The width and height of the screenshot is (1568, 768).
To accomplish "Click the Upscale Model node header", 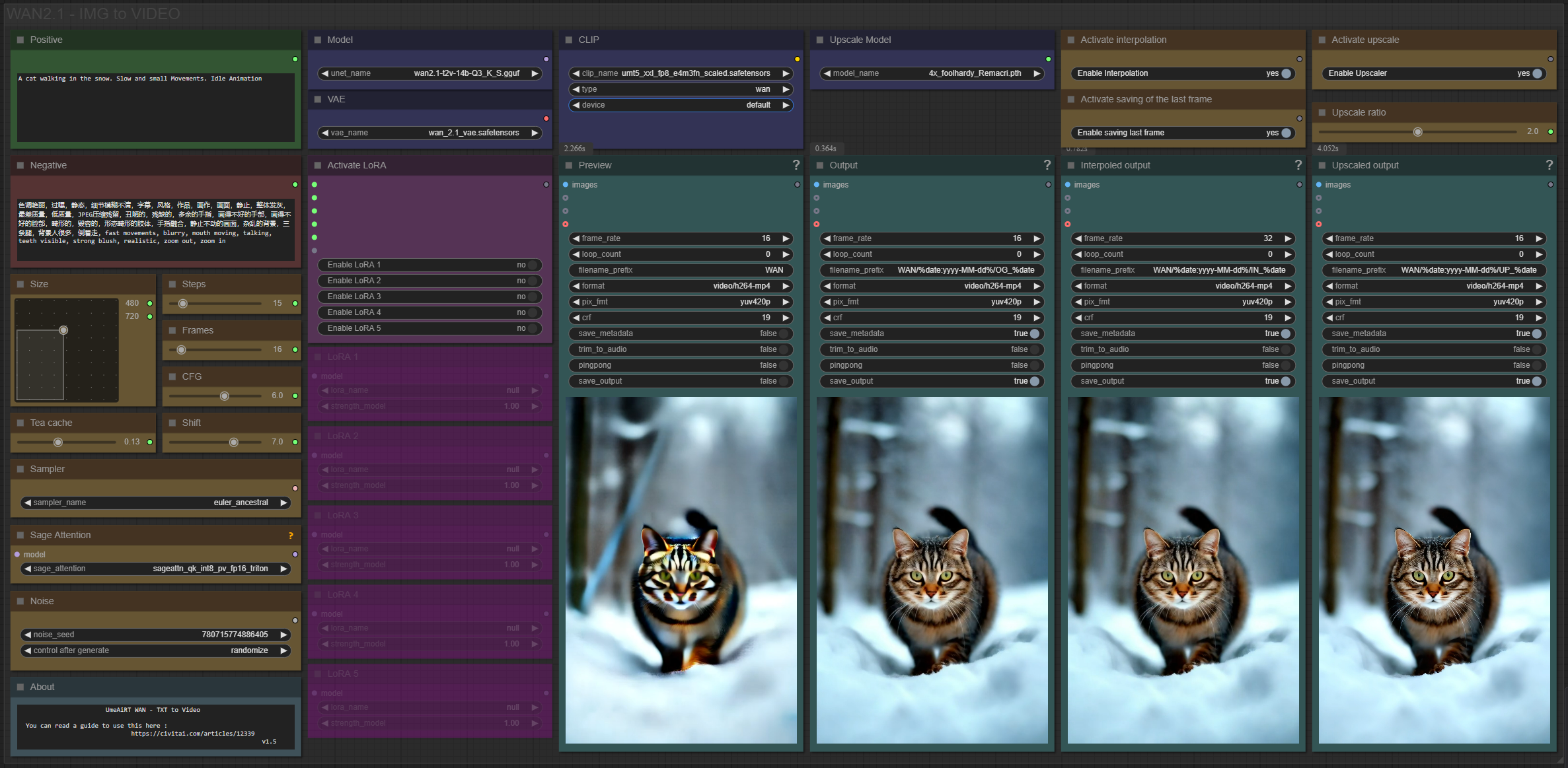I will point(860,40).
